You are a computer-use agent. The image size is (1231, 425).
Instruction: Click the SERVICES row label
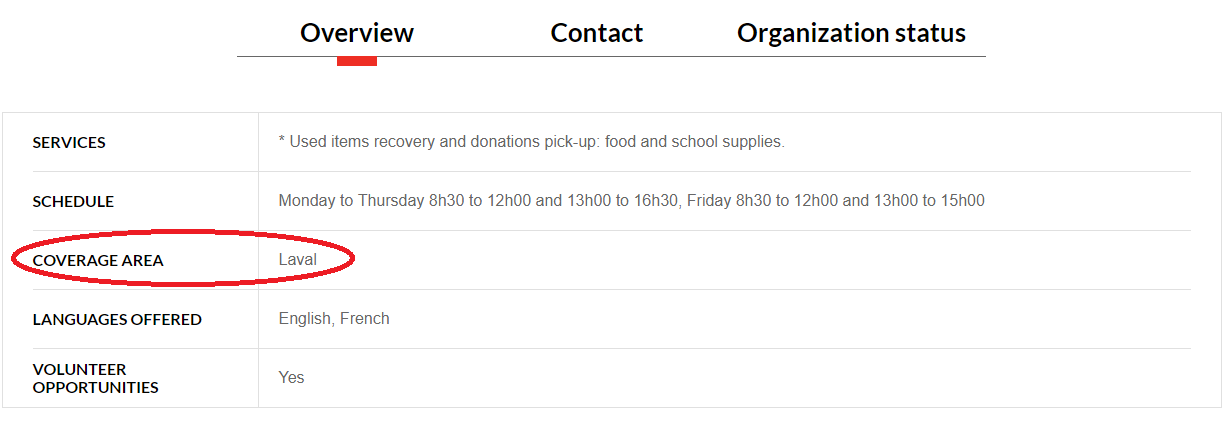pos(69,143)
